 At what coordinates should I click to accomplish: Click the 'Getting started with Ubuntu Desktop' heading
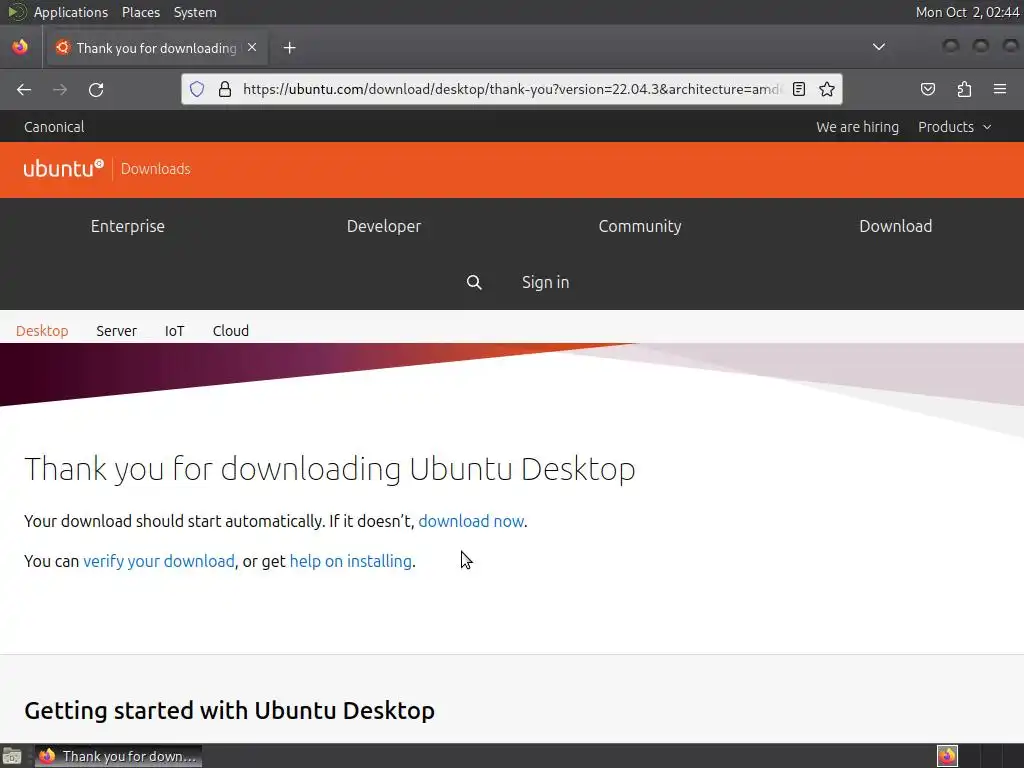click(229, 711)
